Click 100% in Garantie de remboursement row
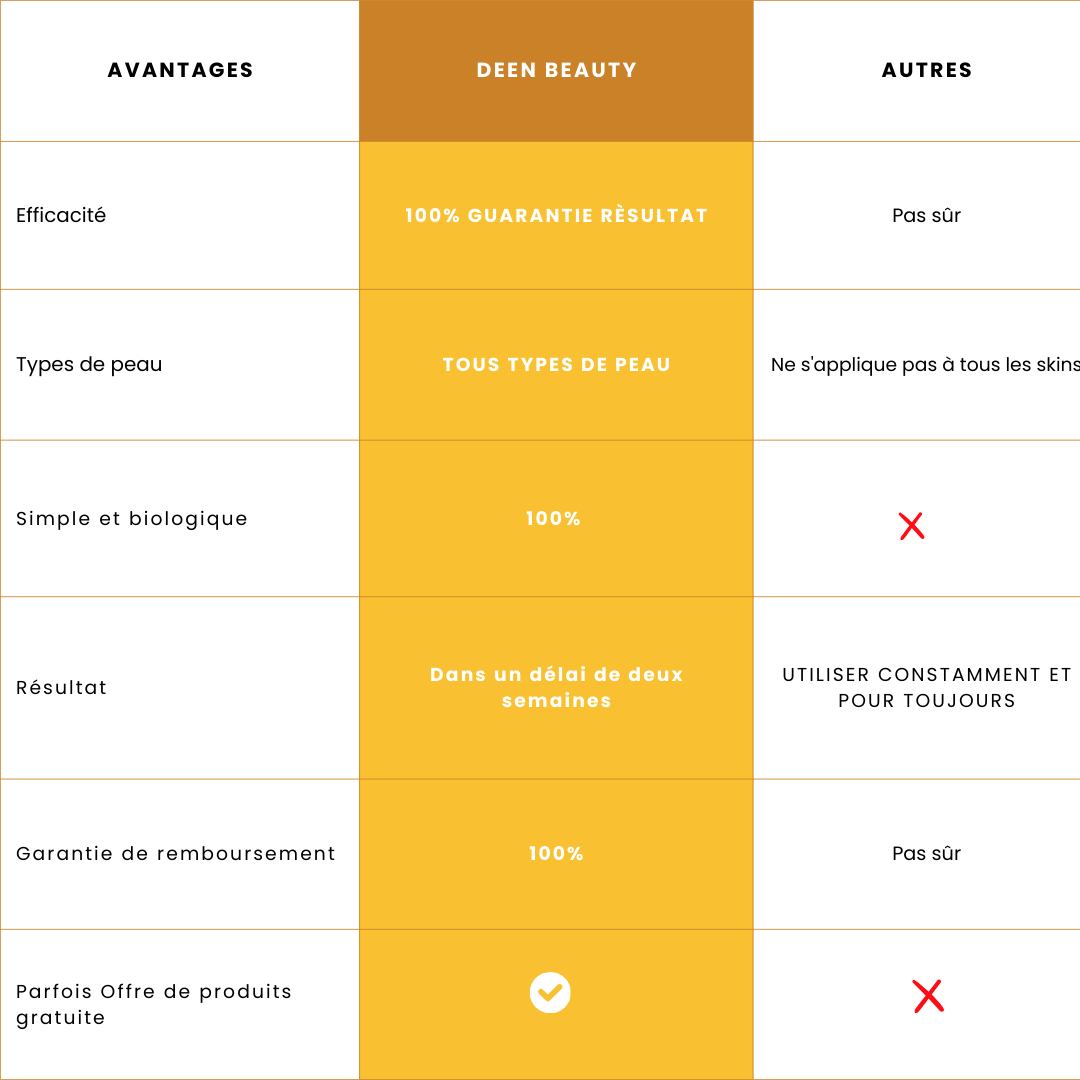Viewport: 1080px width, 1080px height. click(x=556, y=853)
